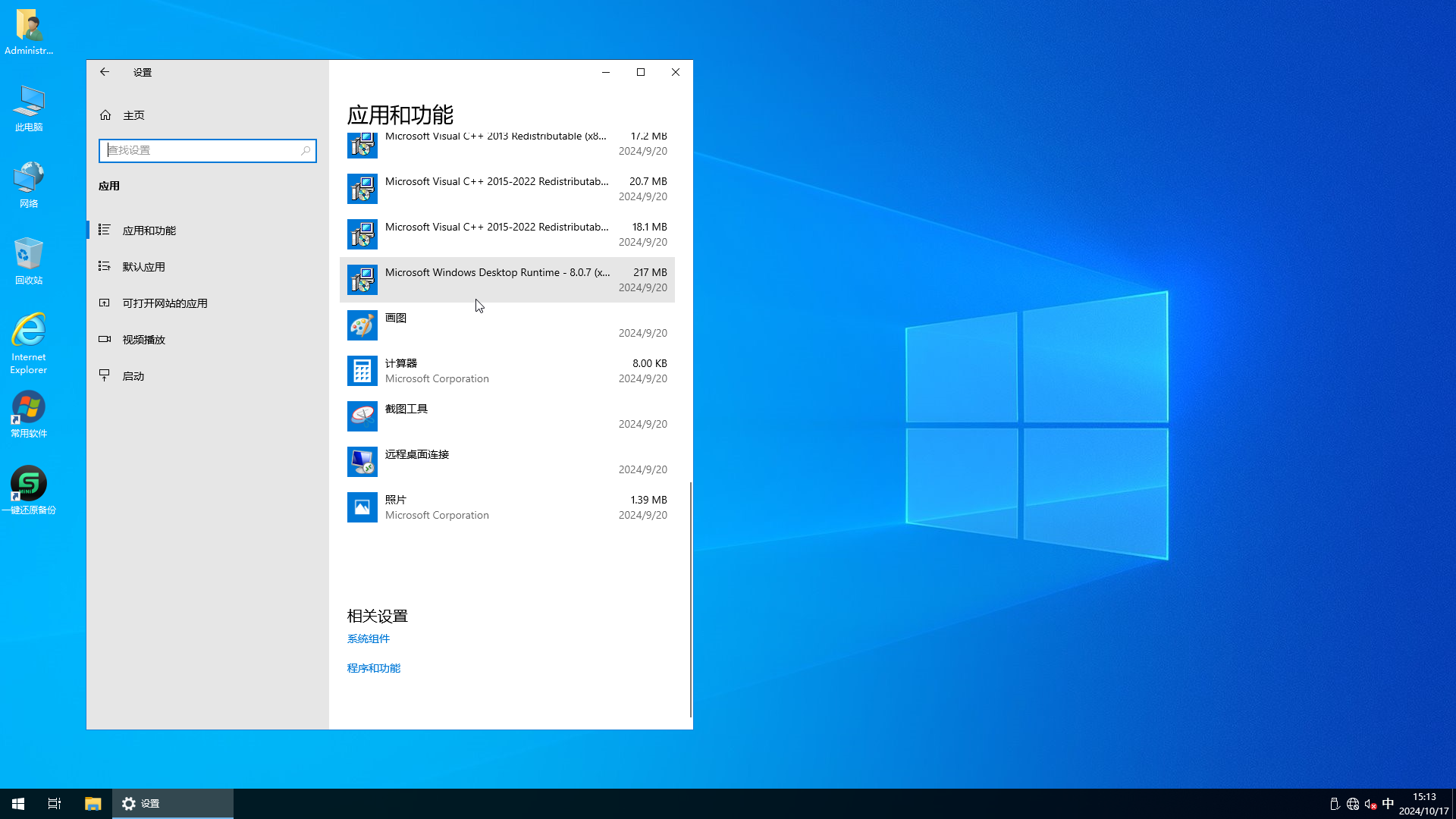
Task: Maximize the Settings window
Action: 641,72
